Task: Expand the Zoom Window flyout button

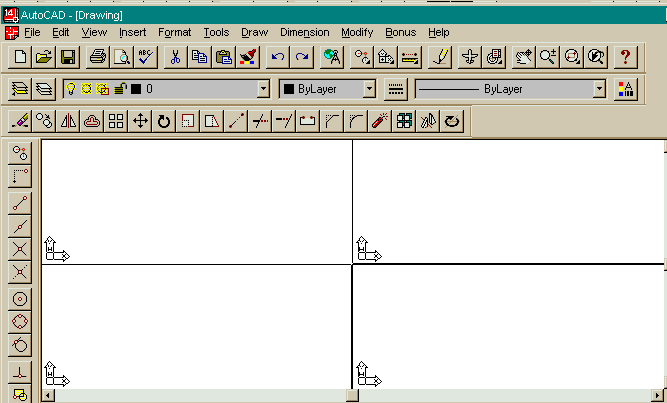Action: click(572, 57)
